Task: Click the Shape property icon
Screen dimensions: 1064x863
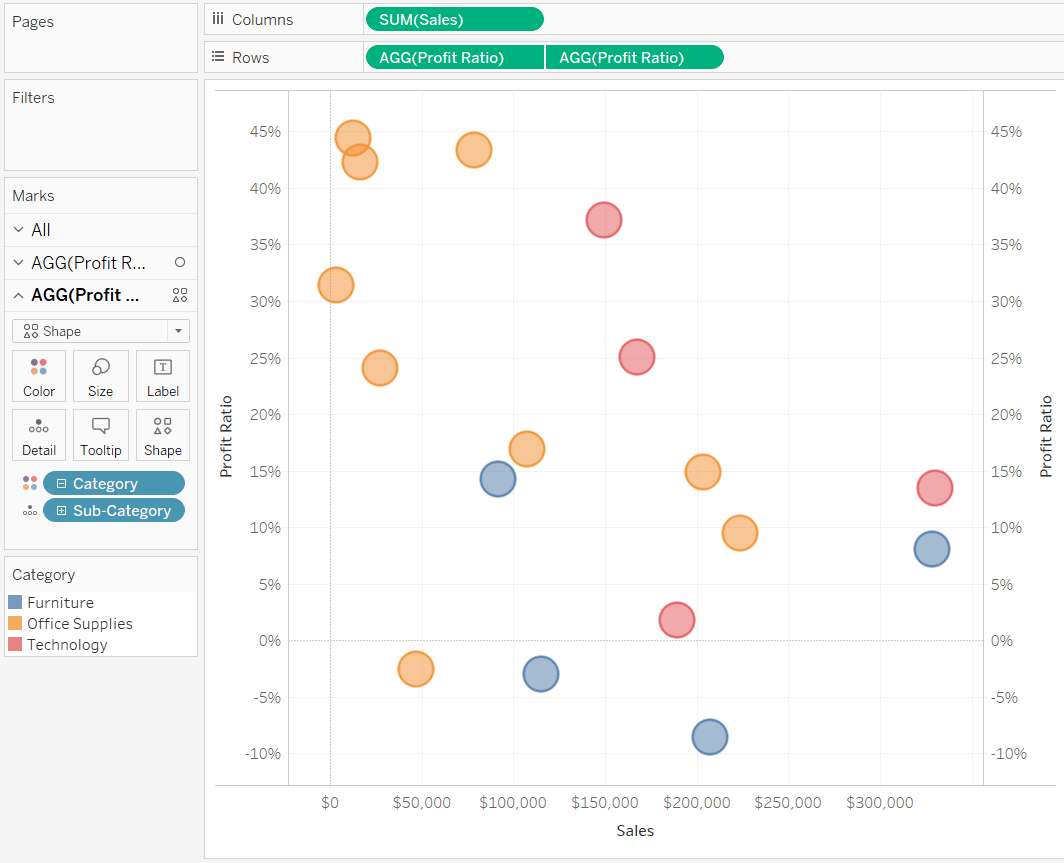Action: (162, 434)
